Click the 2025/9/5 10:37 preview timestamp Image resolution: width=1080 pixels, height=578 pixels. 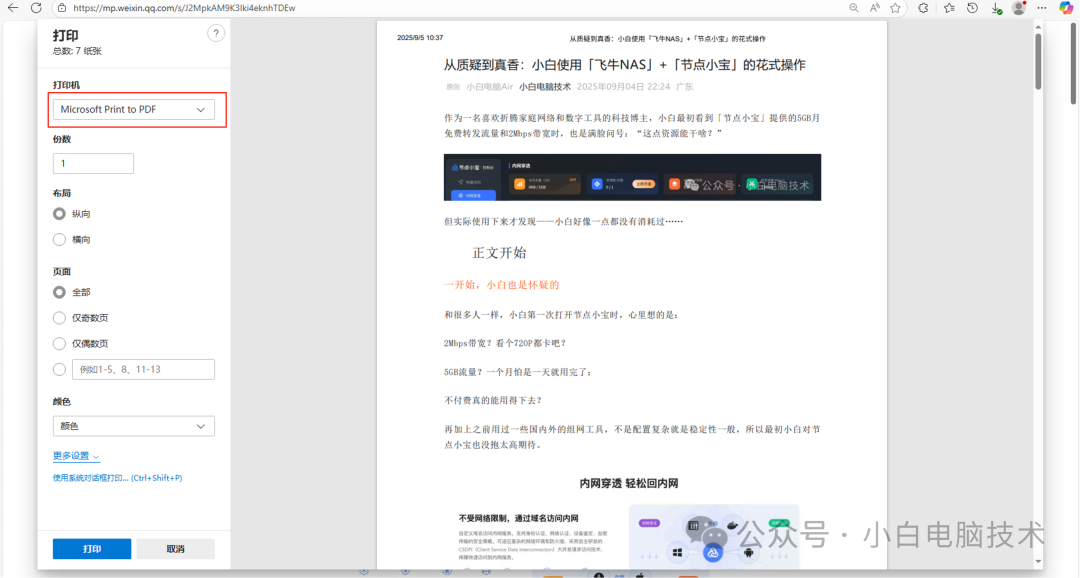point(419,38)
